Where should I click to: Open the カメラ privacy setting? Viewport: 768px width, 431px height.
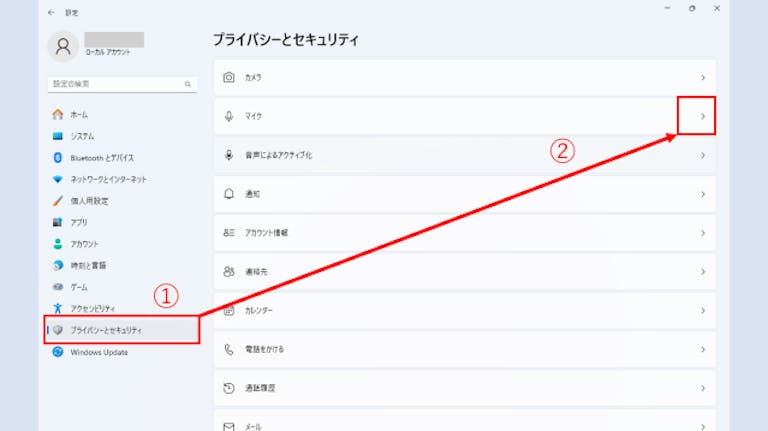tap(464, 77)
